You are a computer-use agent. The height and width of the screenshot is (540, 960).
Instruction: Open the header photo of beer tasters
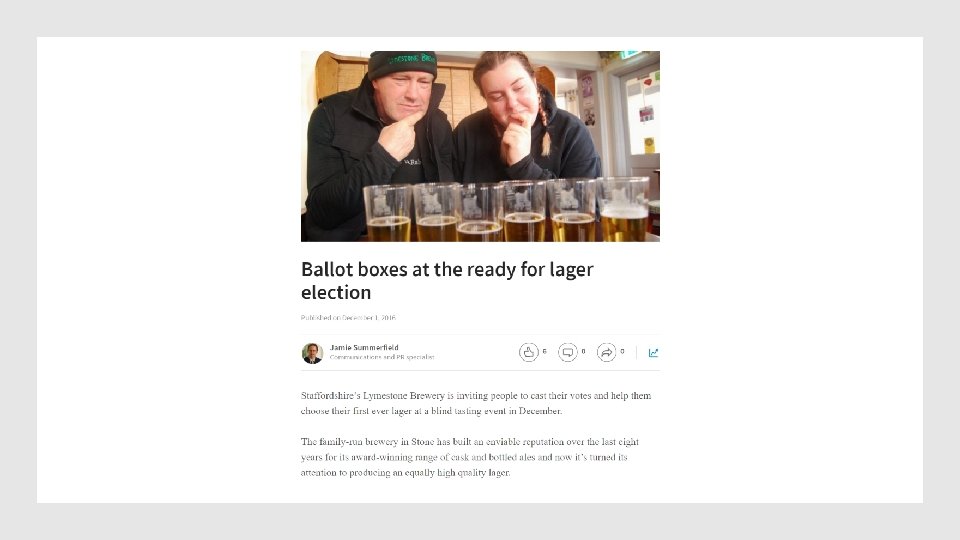[x=480, y=146]
